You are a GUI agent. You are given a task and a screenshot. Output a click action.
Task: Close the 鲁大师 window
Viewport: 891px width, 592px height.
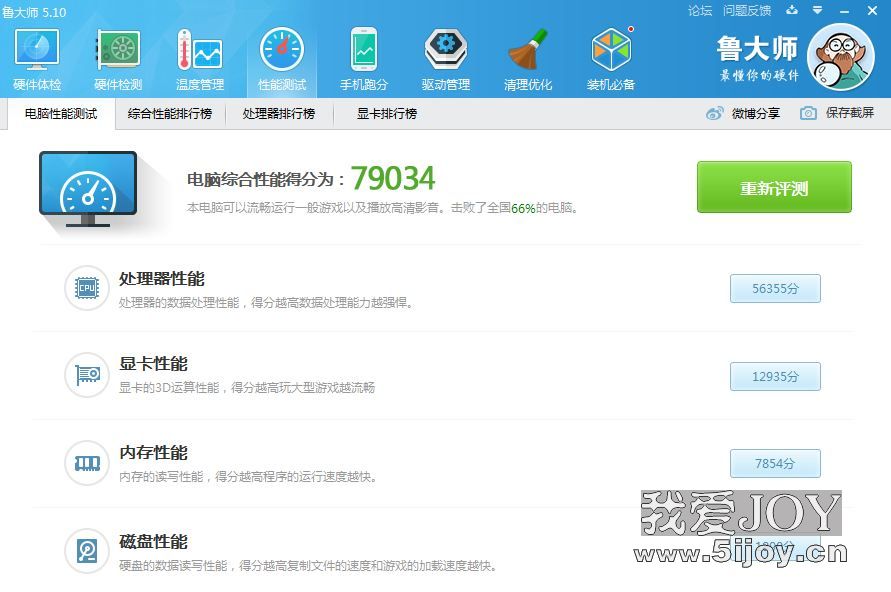872,10
